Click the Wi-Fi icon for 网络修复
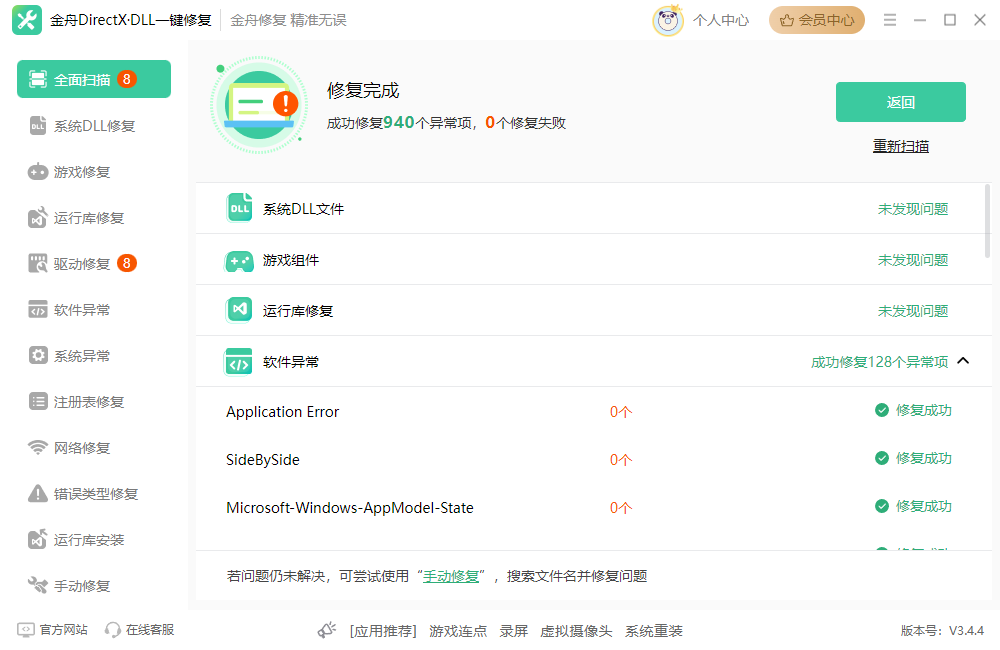Viewport: 1000px width, 650px height. pyautogui.click(x=38, y=447)
